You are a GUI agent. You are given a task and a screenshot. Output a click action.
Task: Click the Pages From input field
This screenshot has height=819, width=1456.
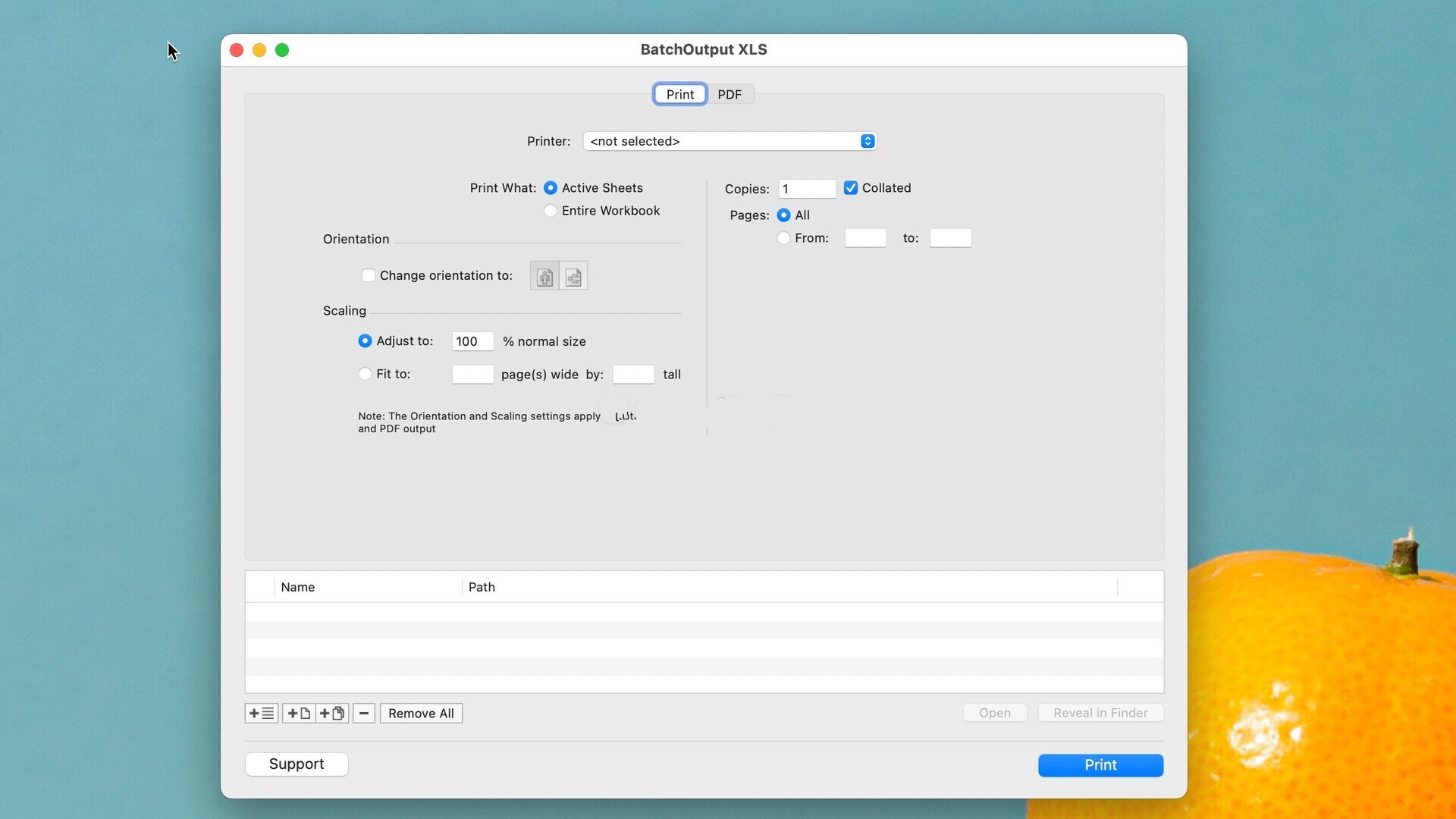click(x=865, y=238)
